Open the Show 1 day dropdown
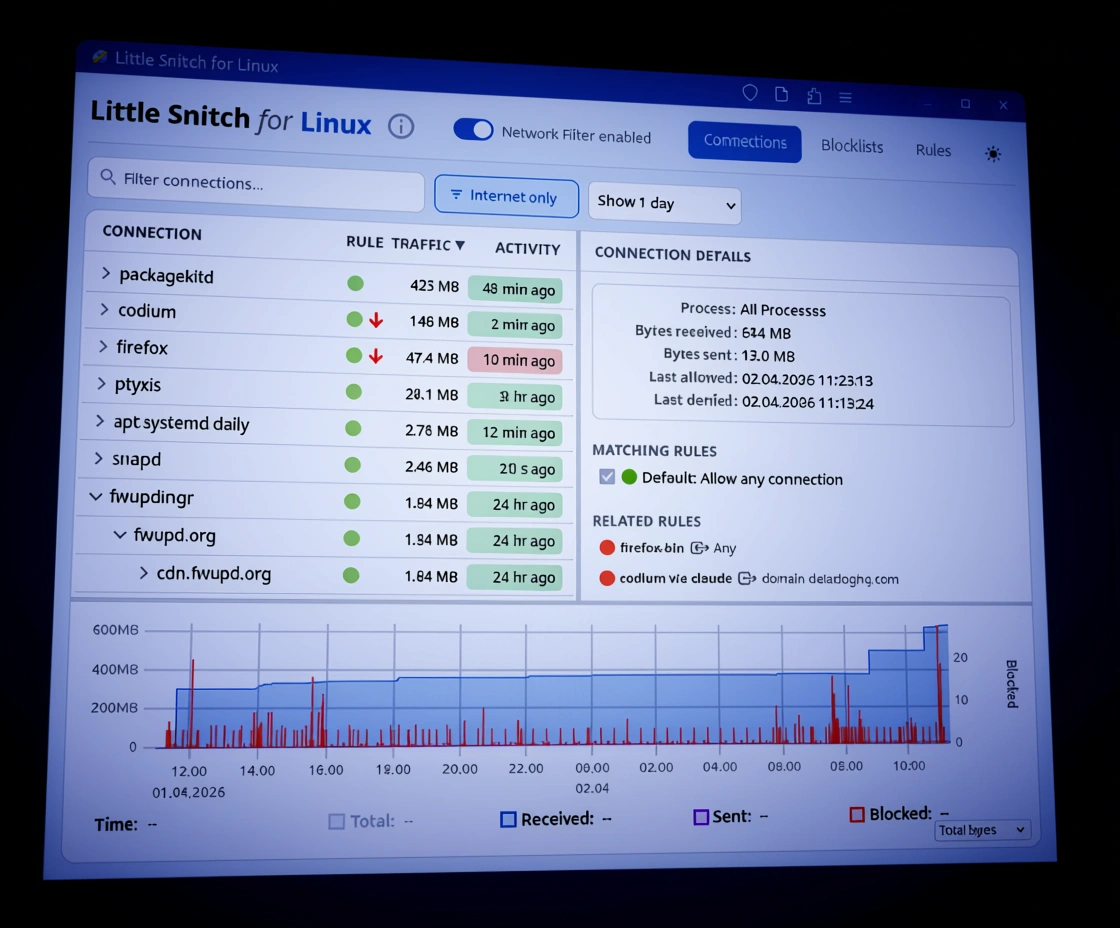Viewport: 1120px width, 928px height. pyautogui.click(x=665, y=203)
